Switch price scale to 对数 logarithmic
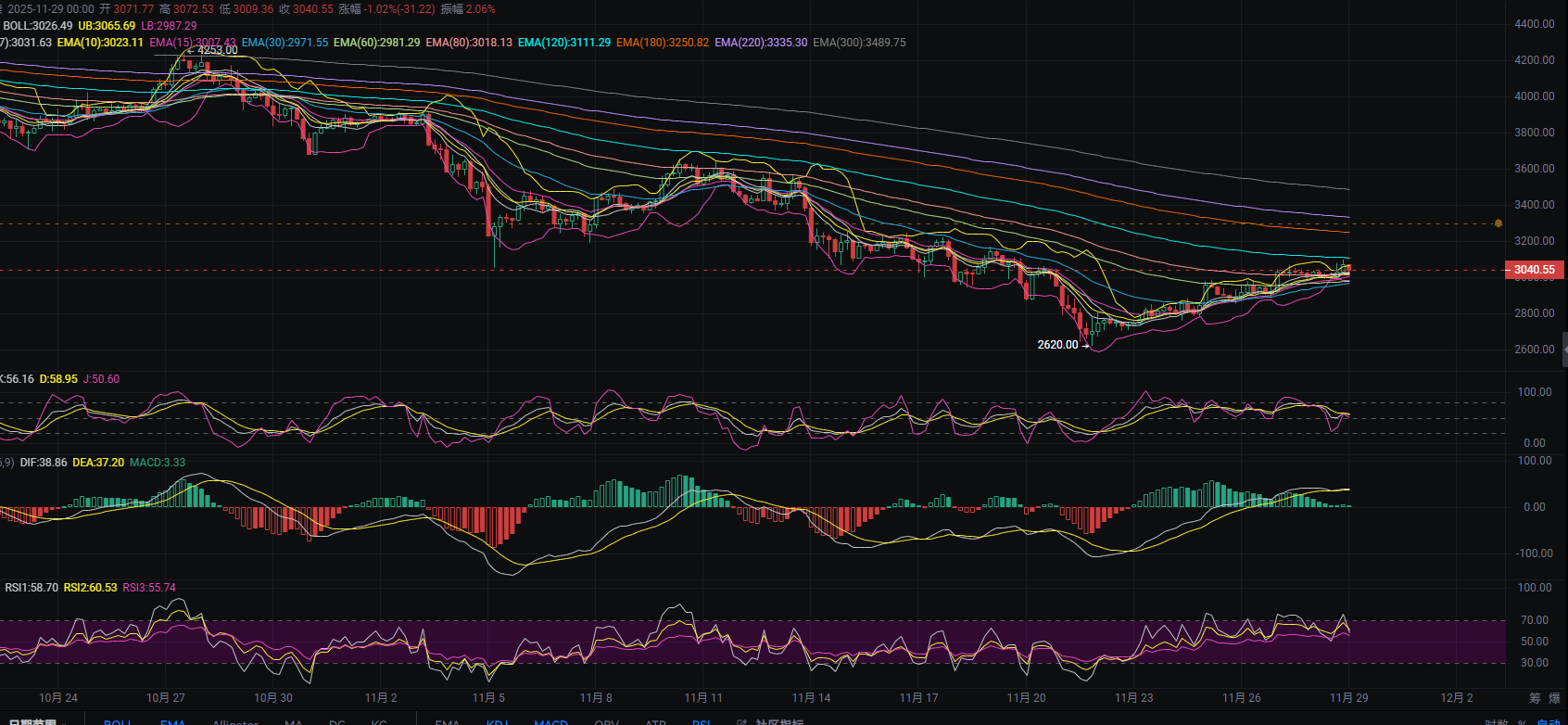This screenshot has width=1568, height=725. (1496, 722)
